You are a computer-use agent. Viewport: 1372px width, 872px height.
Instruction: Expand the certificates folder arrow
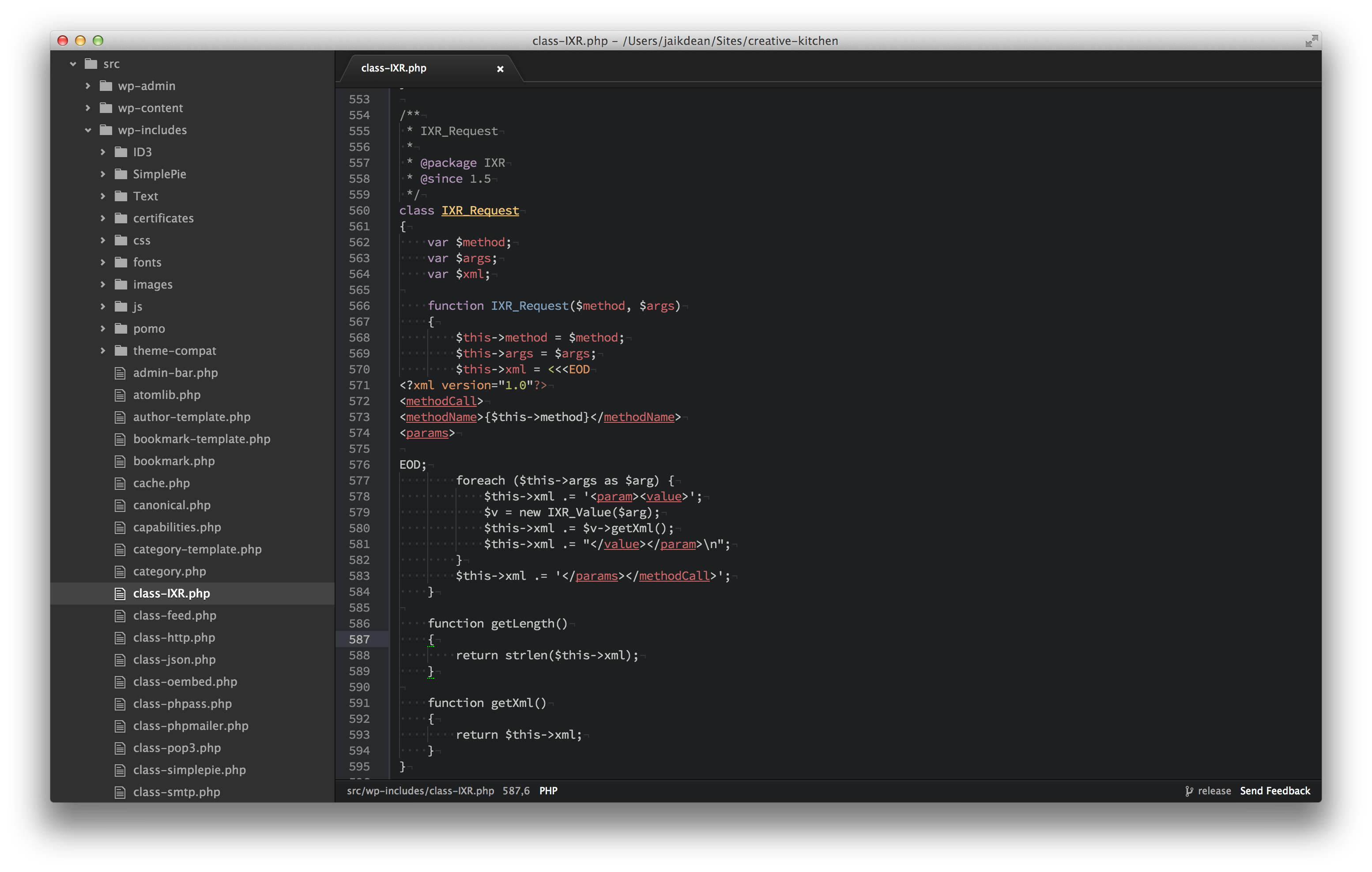[102, 219]
